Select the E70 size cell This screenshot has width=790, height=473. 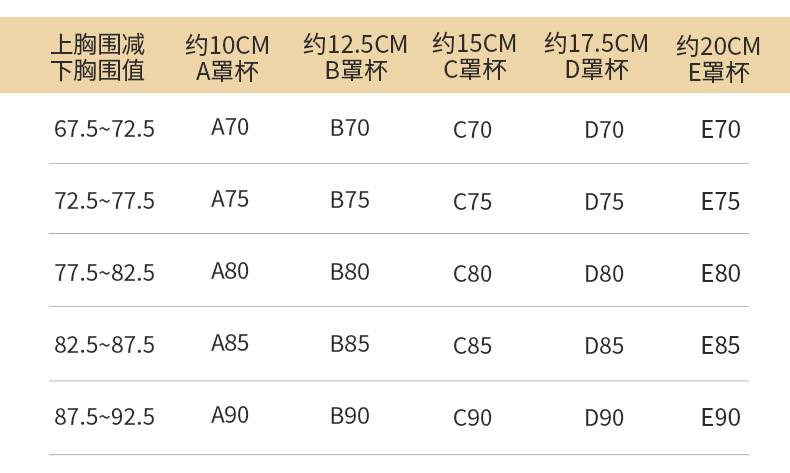tap(720, 130)
